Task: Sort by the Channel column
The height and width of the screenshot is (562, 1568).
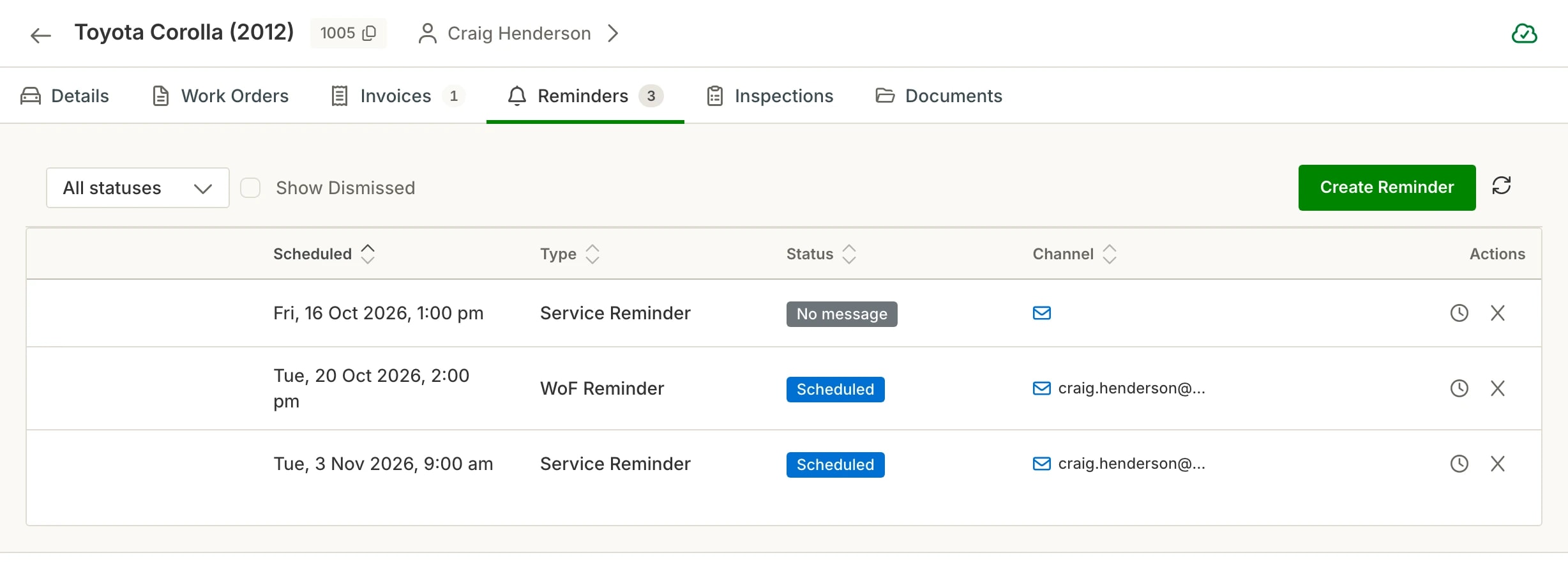Action: [1074, 254]
